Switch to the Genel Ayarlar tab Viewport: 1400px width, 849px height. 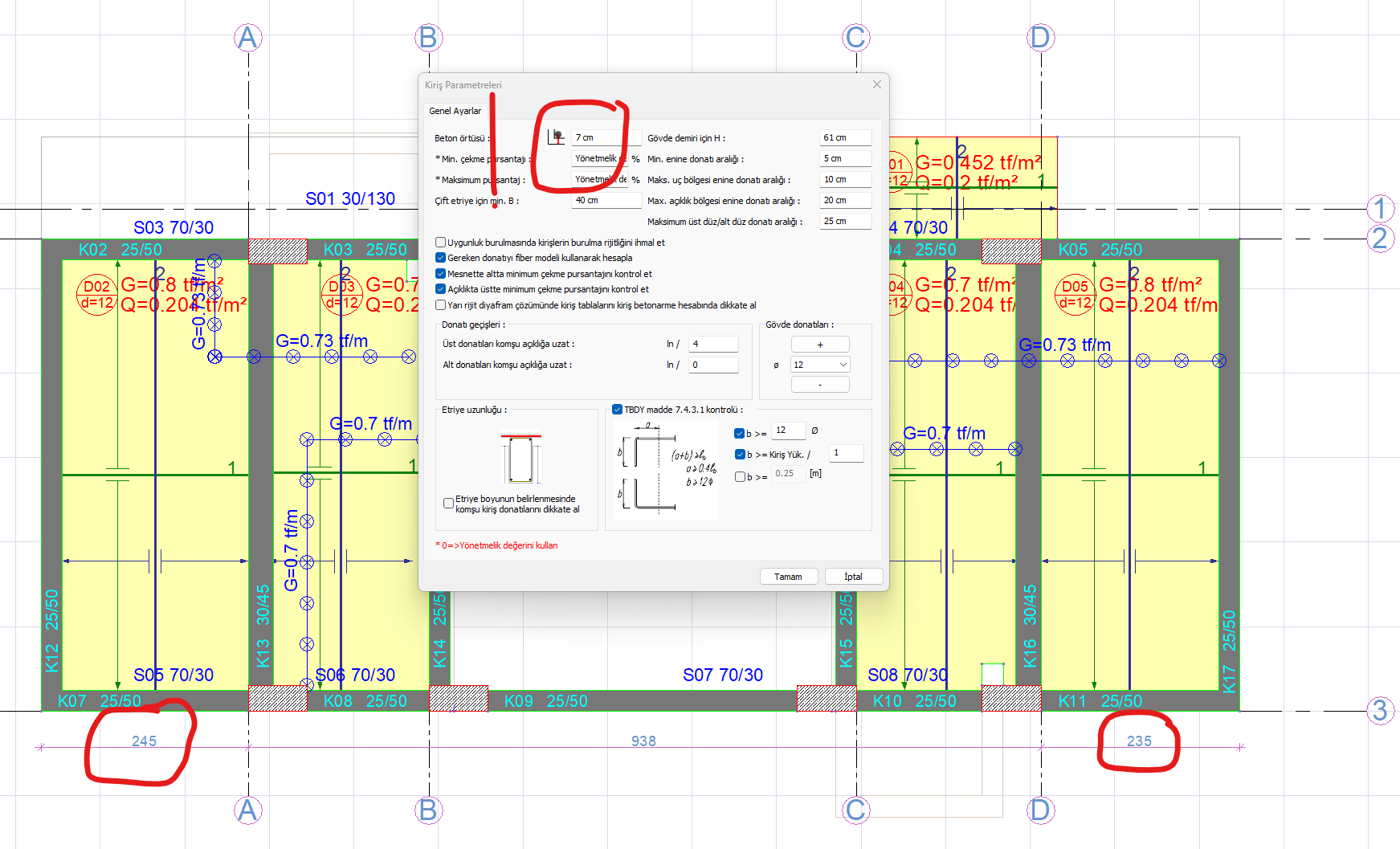pos(455,111)
